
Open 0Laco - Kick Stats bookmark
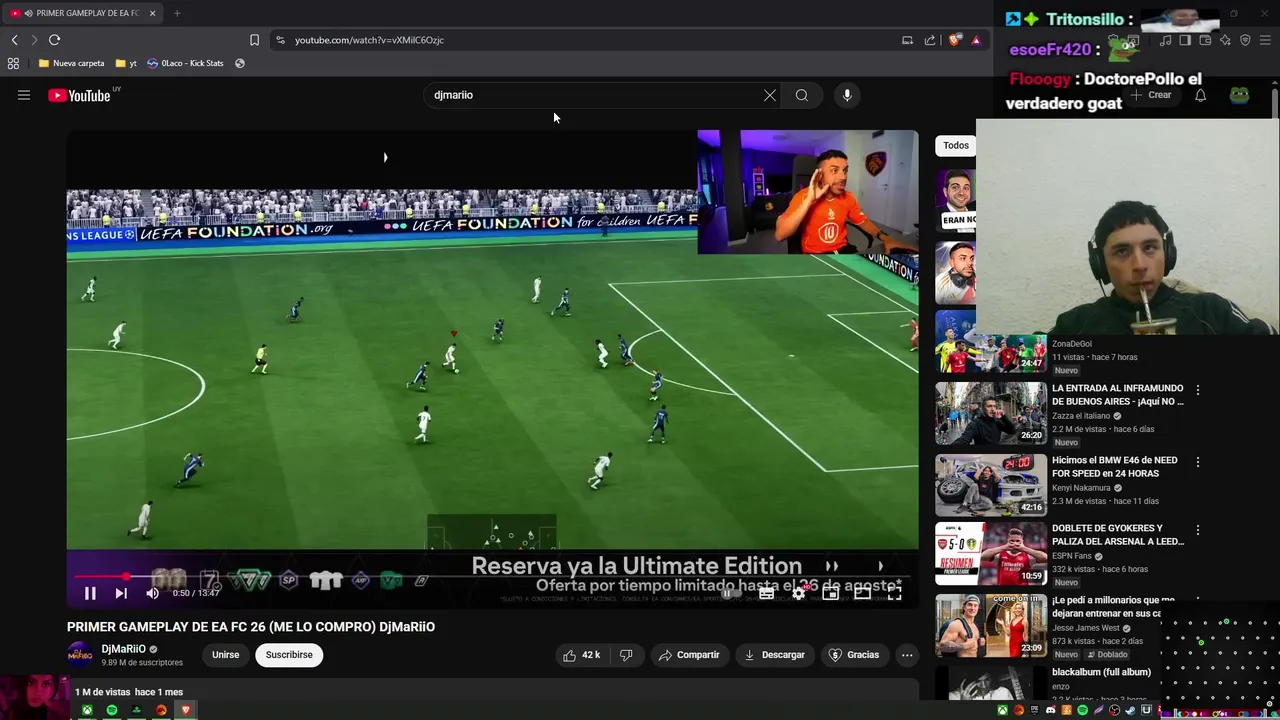coord(185,63)
